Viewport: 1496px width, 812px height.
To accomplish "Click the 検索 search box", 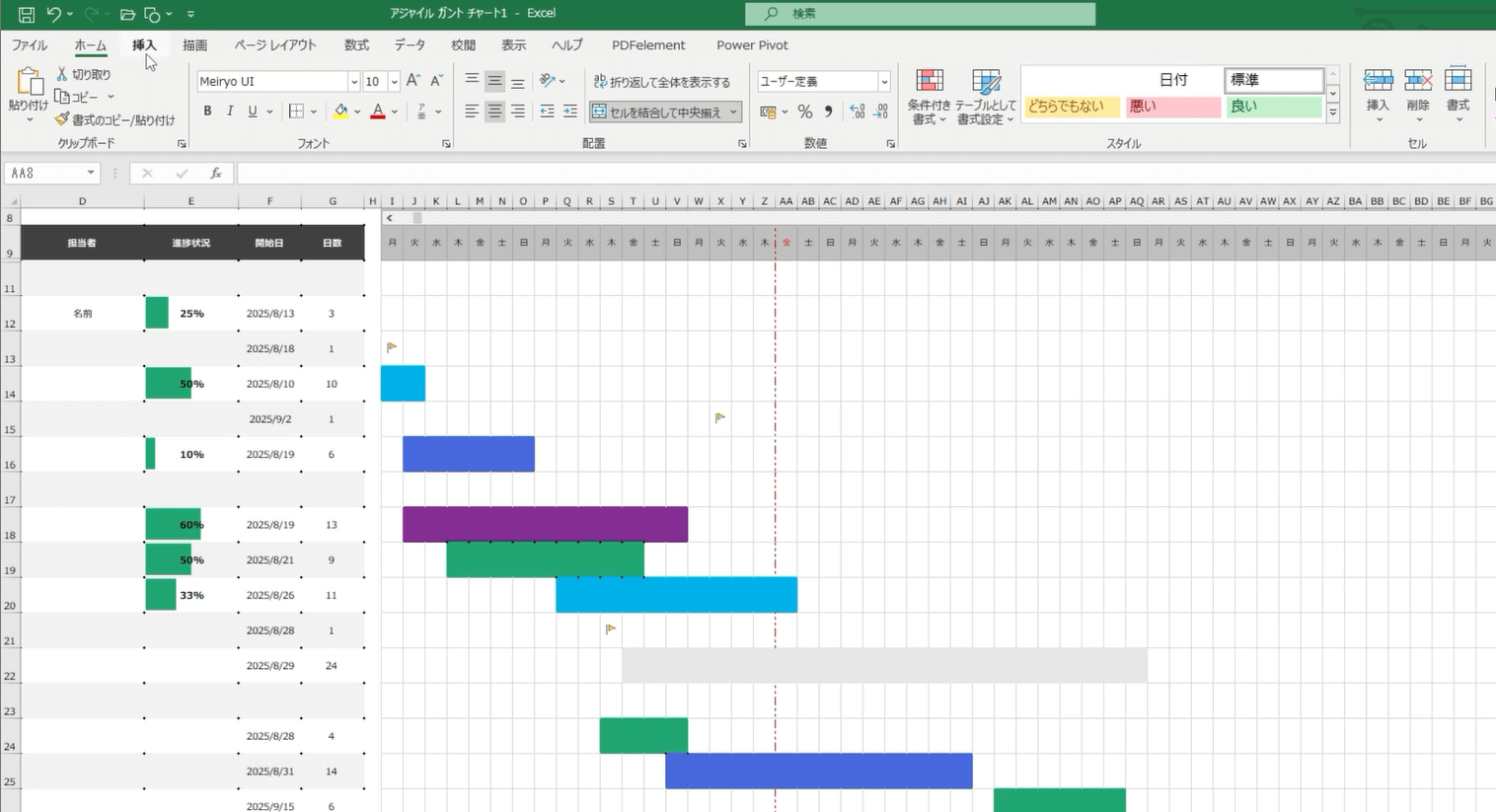I will (920, 14).
